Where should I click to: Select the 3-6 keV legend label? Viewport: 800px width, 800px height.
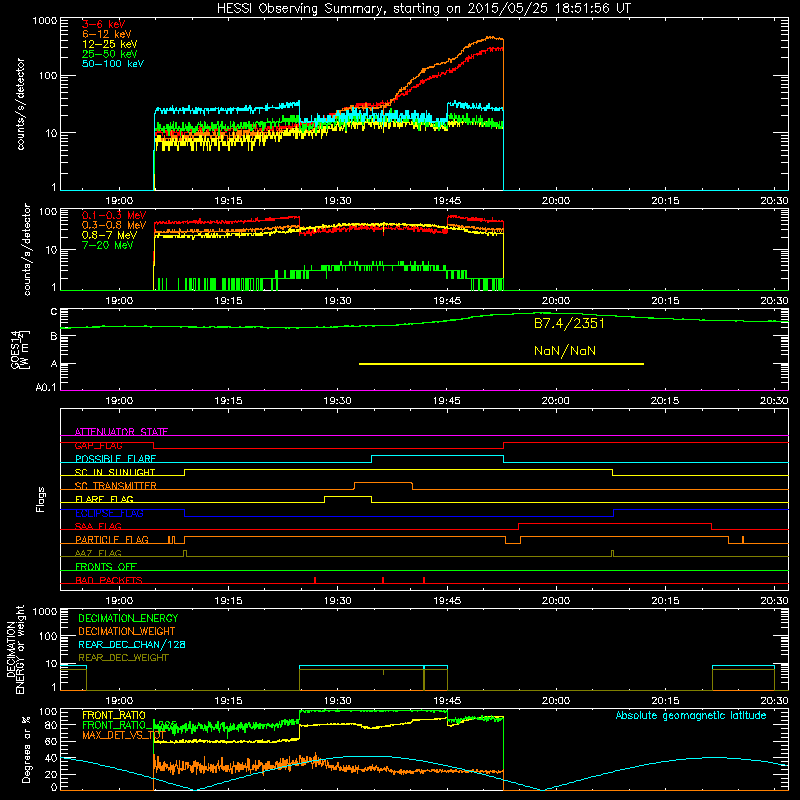[104, 24]
